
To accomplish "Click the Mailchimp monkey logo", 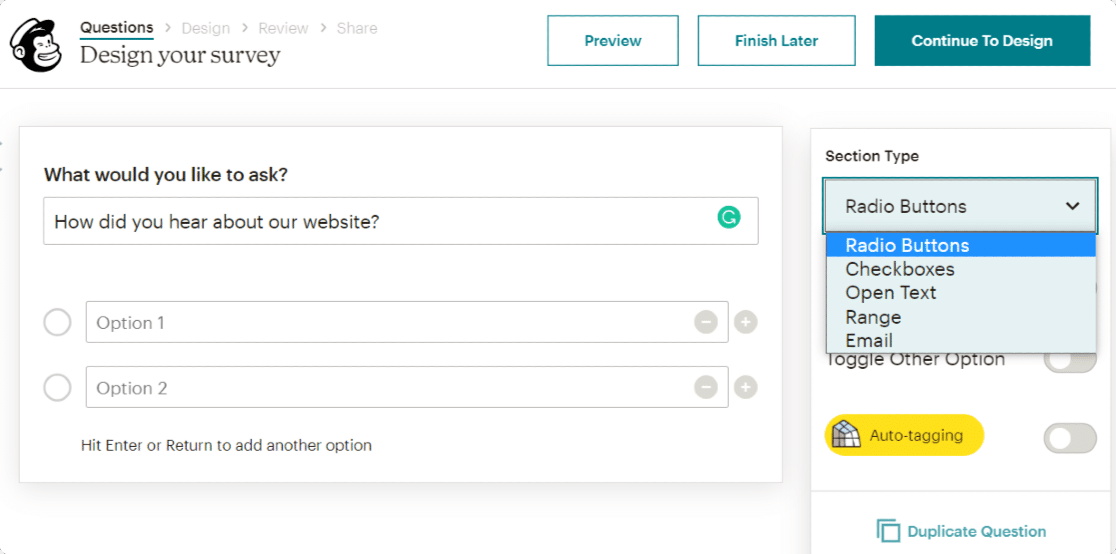I will 36,45.
